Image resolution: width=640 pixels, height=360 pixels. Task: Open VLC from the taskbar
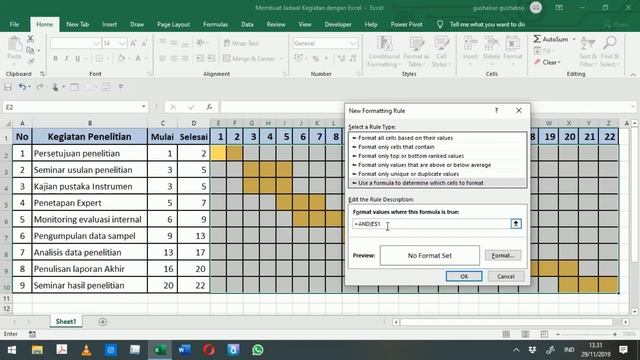pos(86,350)
